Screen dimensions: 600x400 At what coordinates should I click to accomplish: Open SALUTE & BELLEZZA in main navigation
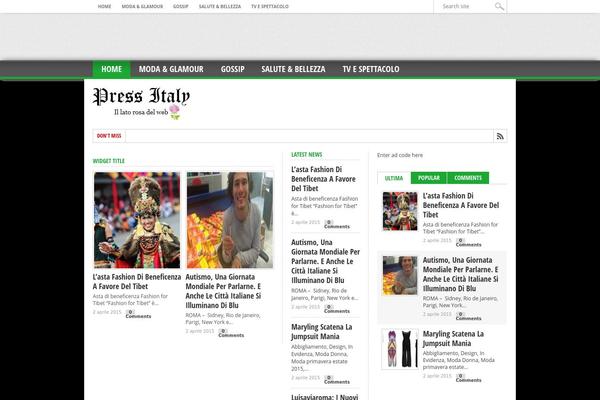pos(293,69)
